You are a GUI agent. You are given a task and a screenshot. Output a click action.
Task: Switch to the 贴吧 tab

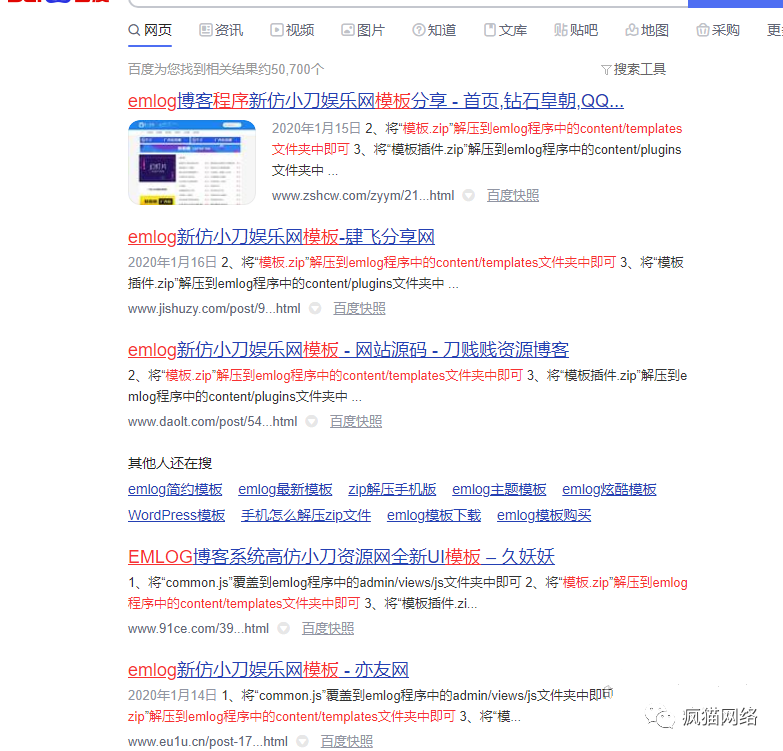tap(576, 30)
